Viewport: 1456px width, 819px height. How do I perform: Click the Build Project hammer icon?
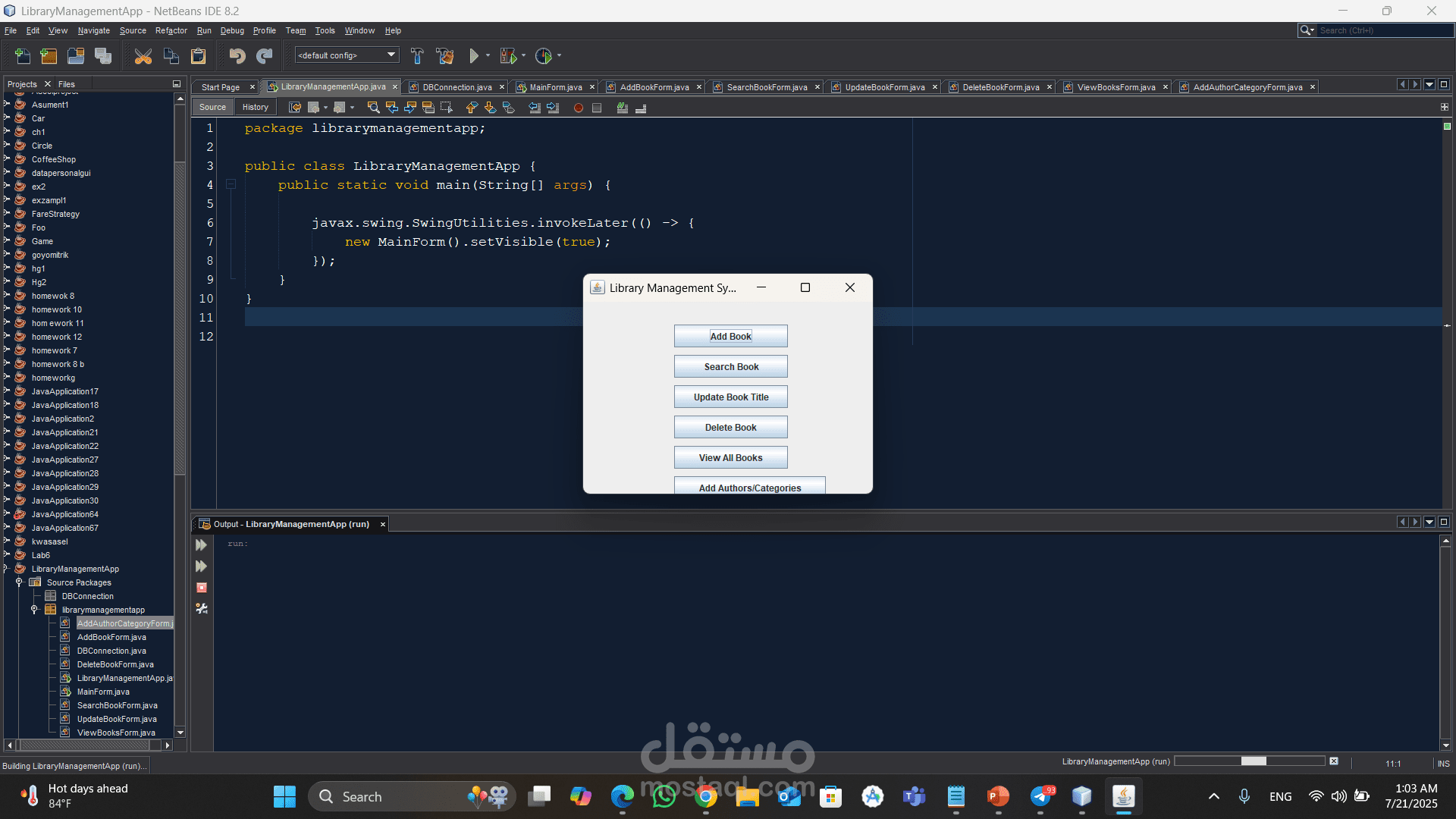417,55
